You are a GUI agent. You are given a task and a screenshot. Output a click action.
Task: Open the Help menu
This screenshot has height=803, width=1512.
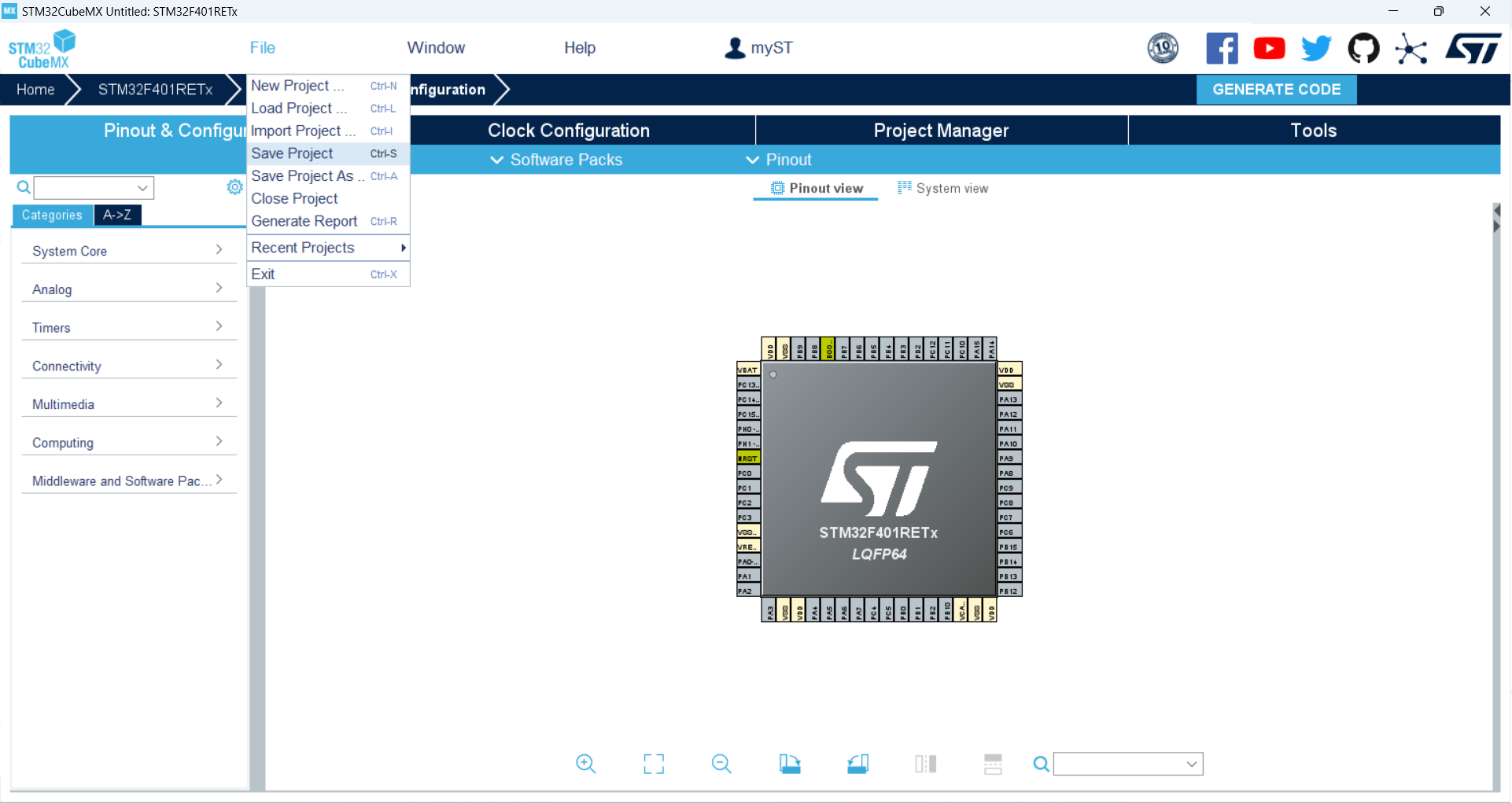[x=580, y=48]
